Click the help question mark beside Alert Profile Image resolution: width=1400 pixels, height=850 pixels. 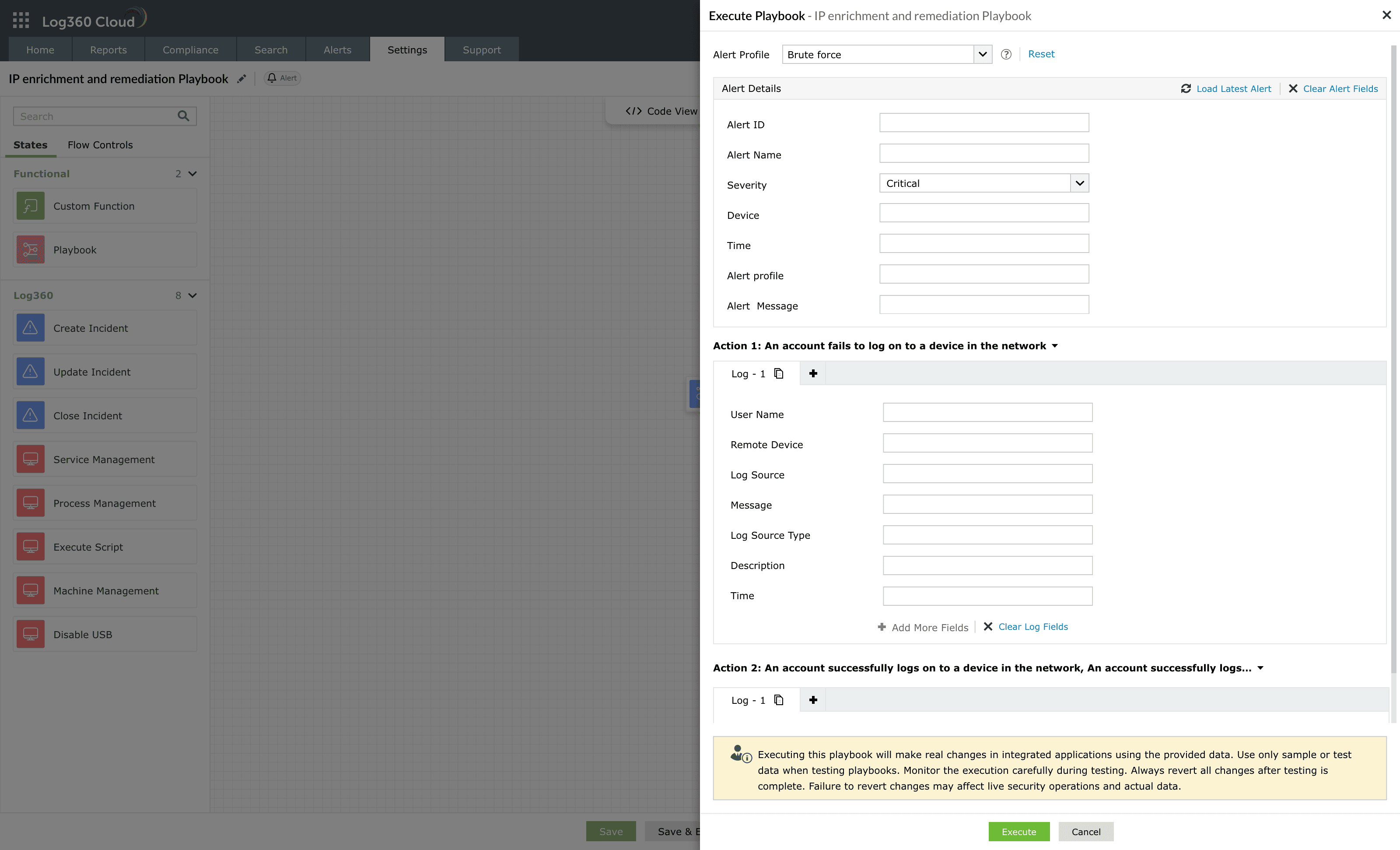[x=1006, y=55]
